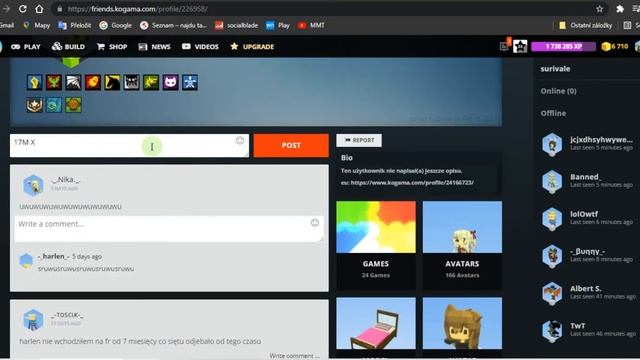Click the crown rank badge icon
Viewport: 640px width, 360px height.
pyautogui.click(x=35, y=105)
